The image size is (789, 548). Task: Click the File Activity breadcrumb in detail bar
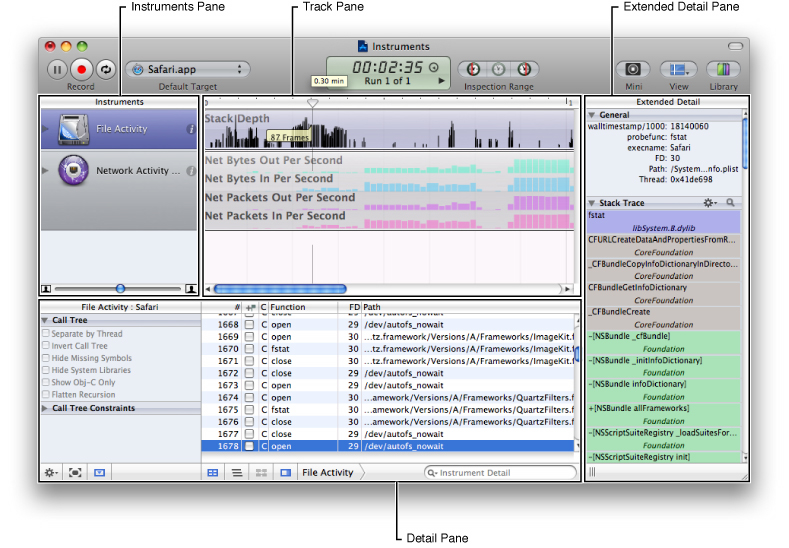[327, 472]
